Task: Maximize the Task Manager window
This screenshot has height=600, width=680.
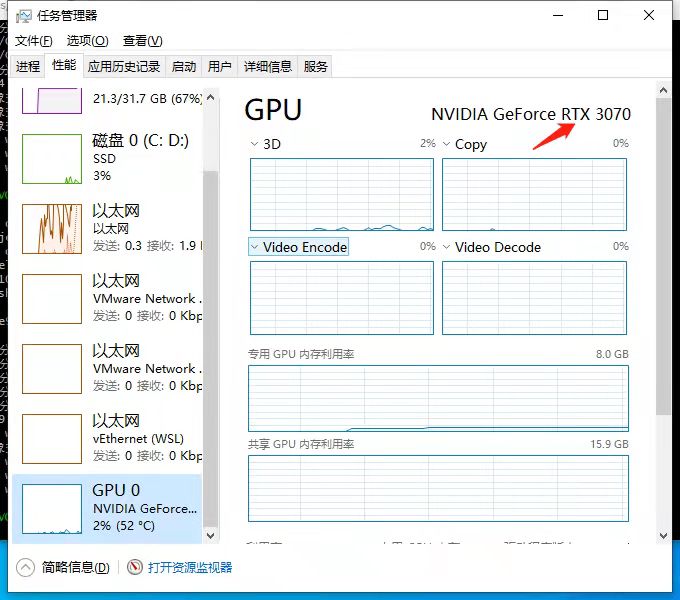Action: (603, 16)
